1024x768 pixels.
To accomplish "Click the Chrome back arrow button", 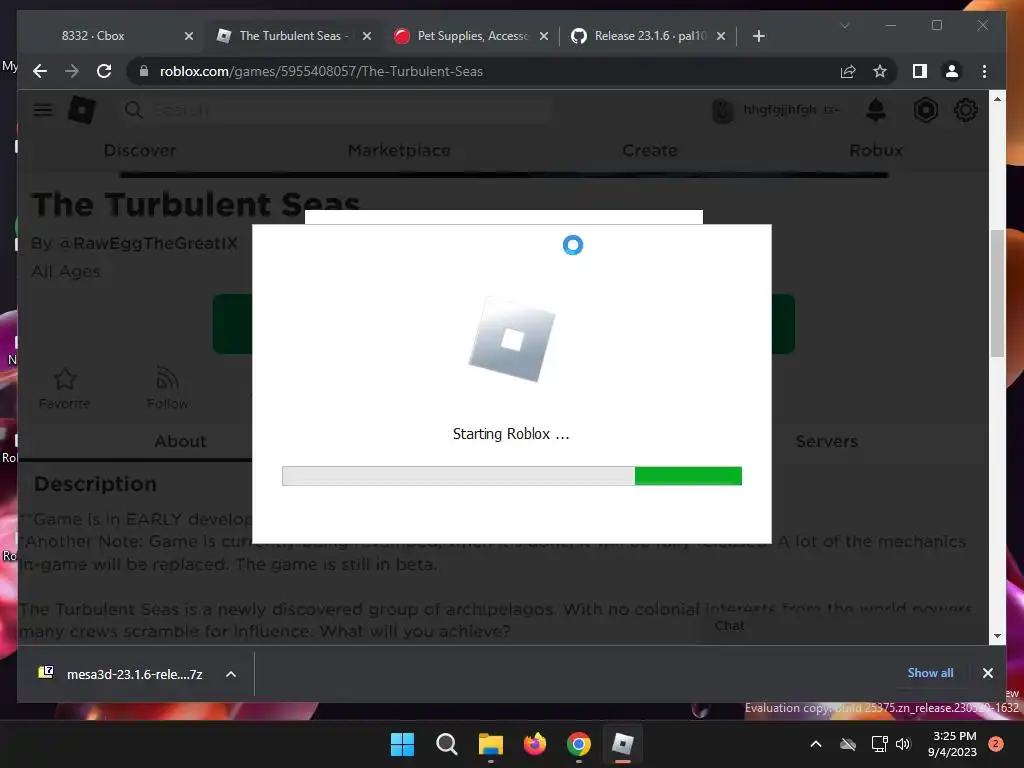I will pyautogui.click(x=40, y=71).
